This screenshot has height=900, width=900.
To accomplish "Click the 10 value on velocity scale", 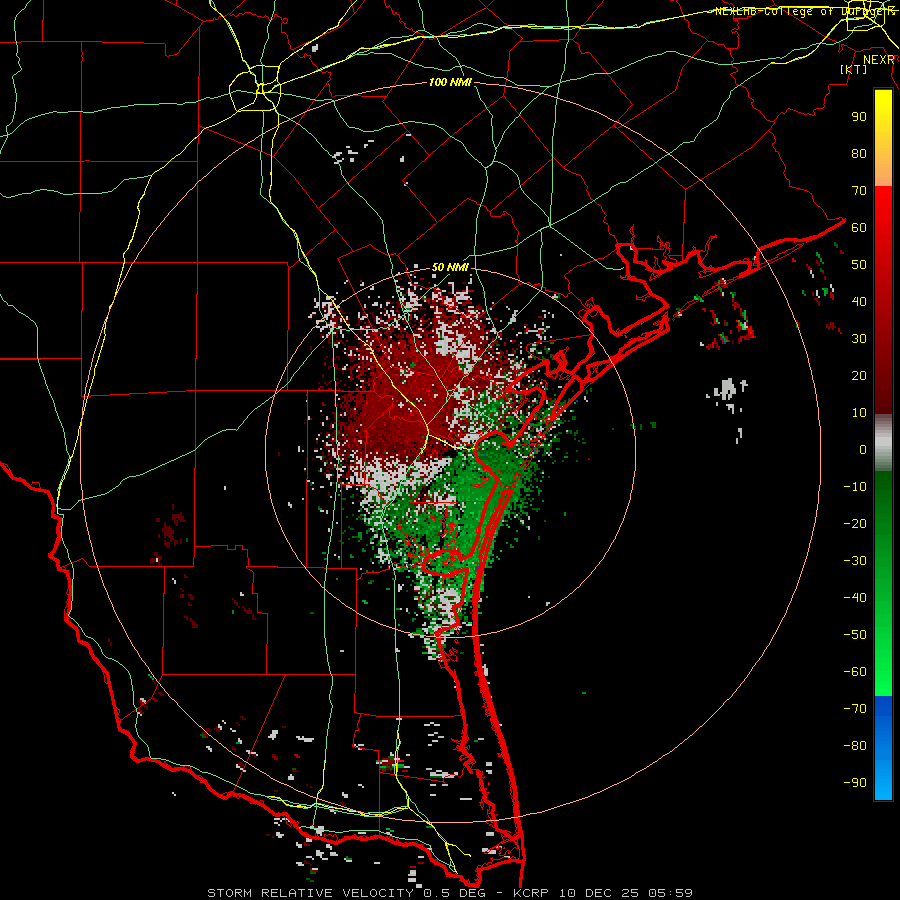I will [x=859, y=413].
